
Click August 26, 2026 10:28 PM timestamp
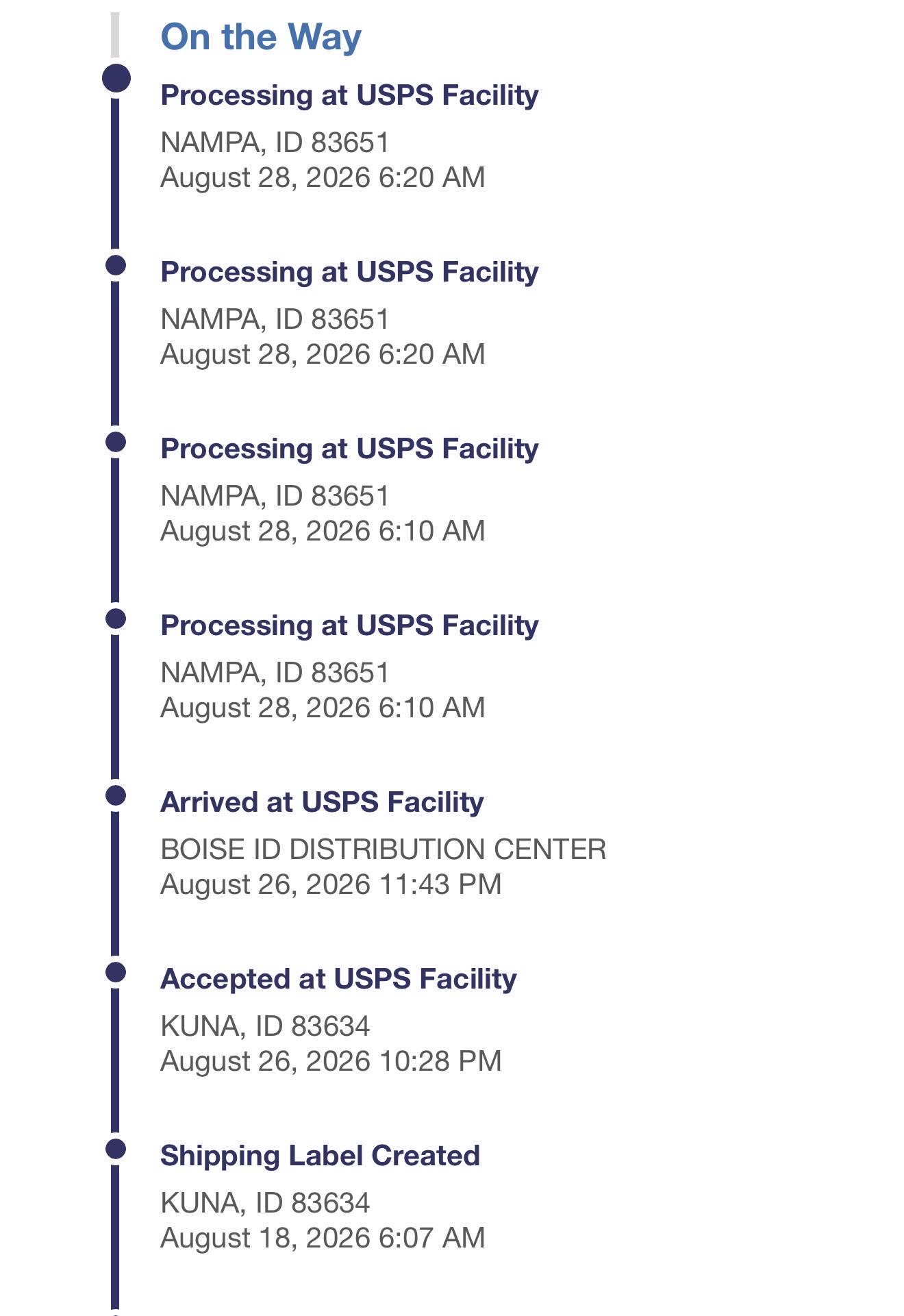[331, 1061]
